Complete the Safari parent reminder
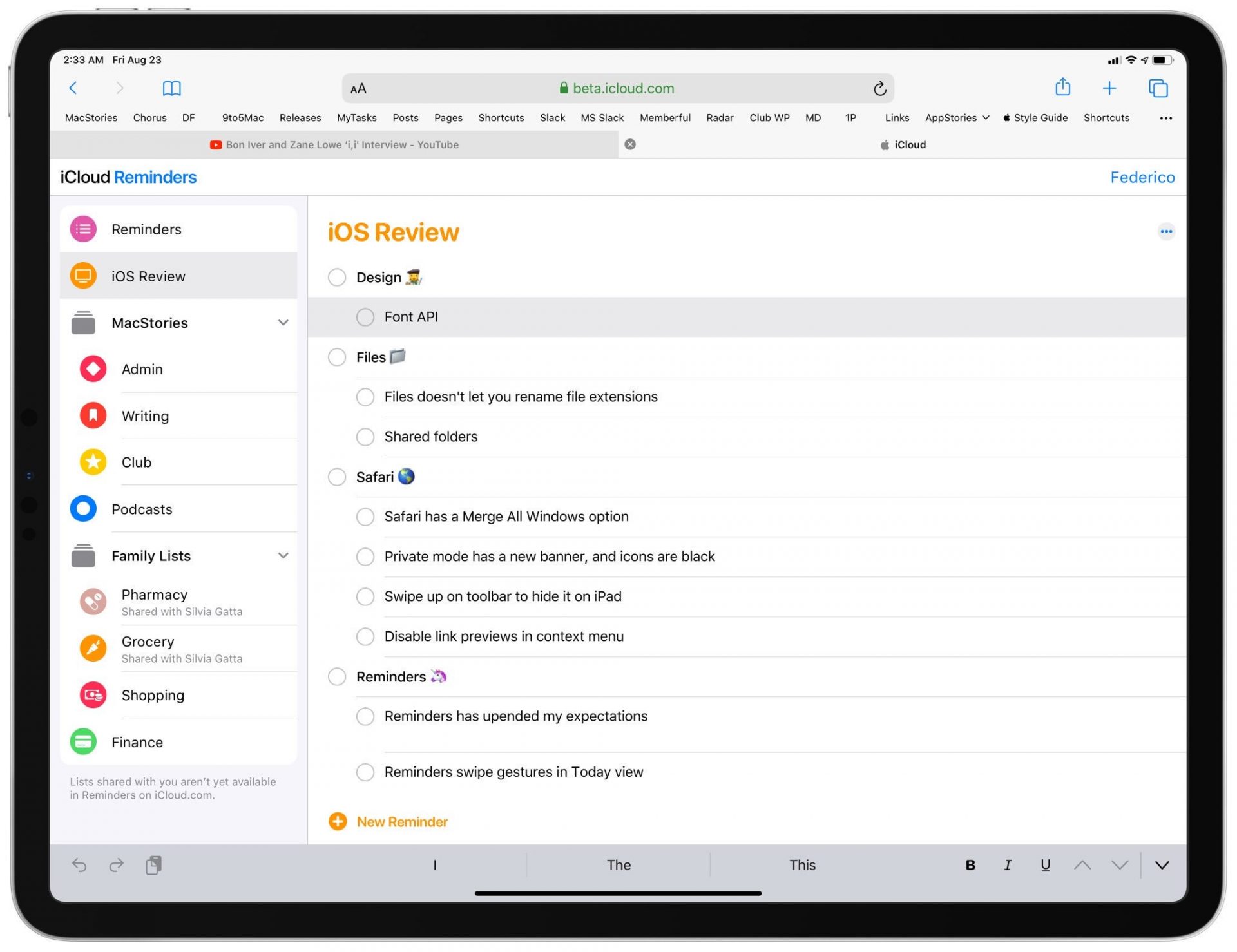The height and width of the screenshot is (952, 1237). coord(337,477)
